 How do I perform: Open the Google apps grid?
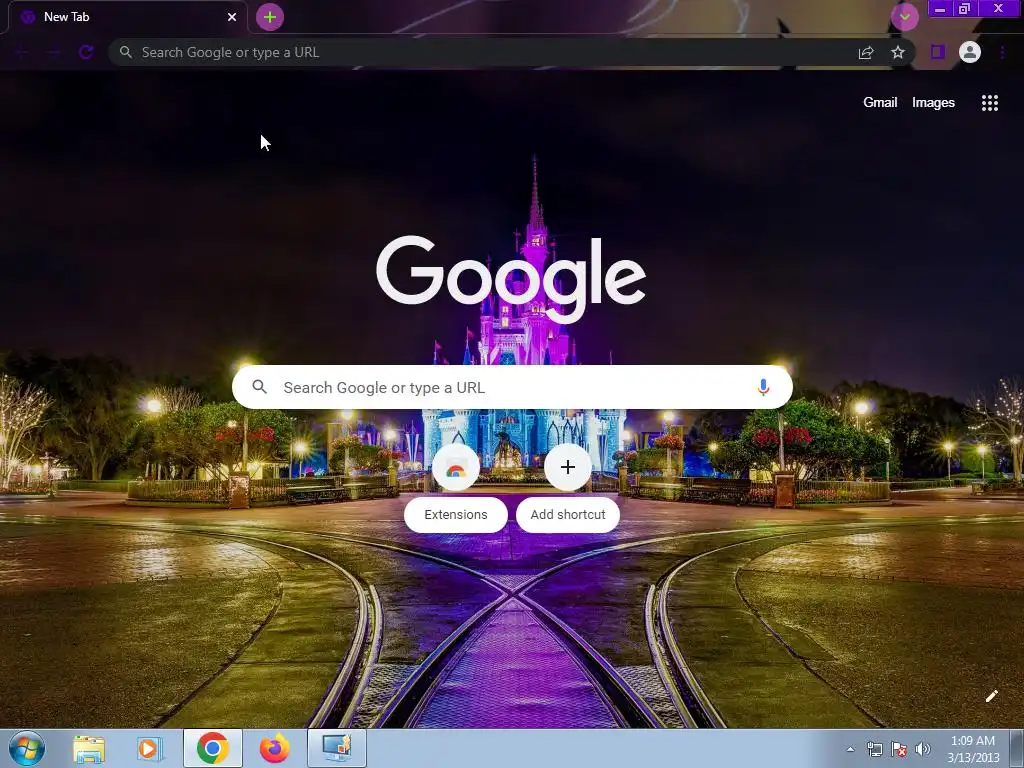(989, 103)
